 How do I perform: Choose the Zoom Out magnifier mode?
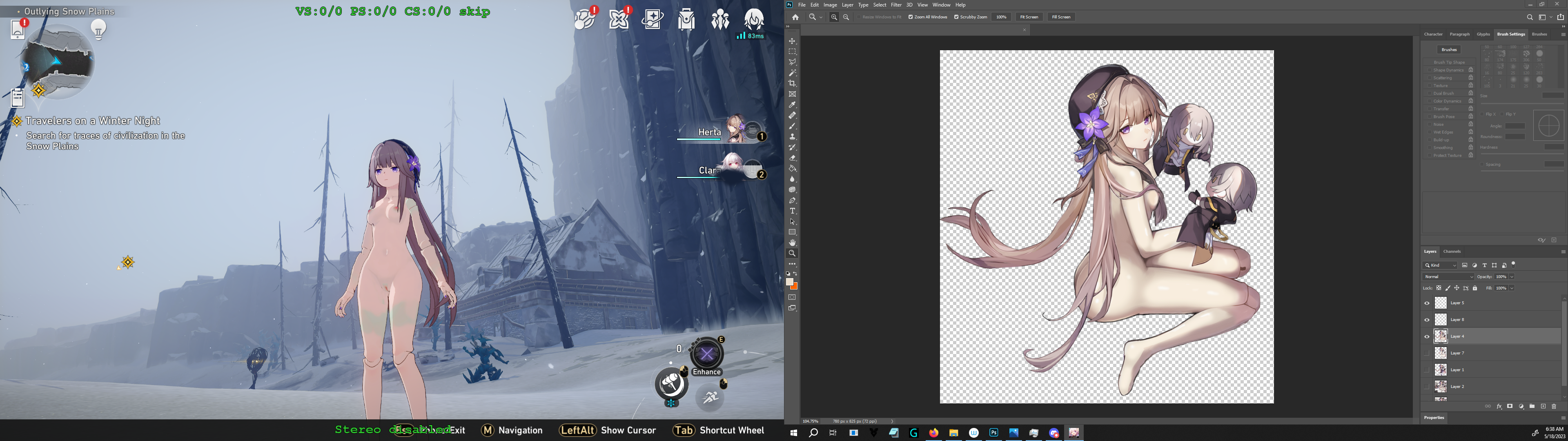[x=846, y=17]
